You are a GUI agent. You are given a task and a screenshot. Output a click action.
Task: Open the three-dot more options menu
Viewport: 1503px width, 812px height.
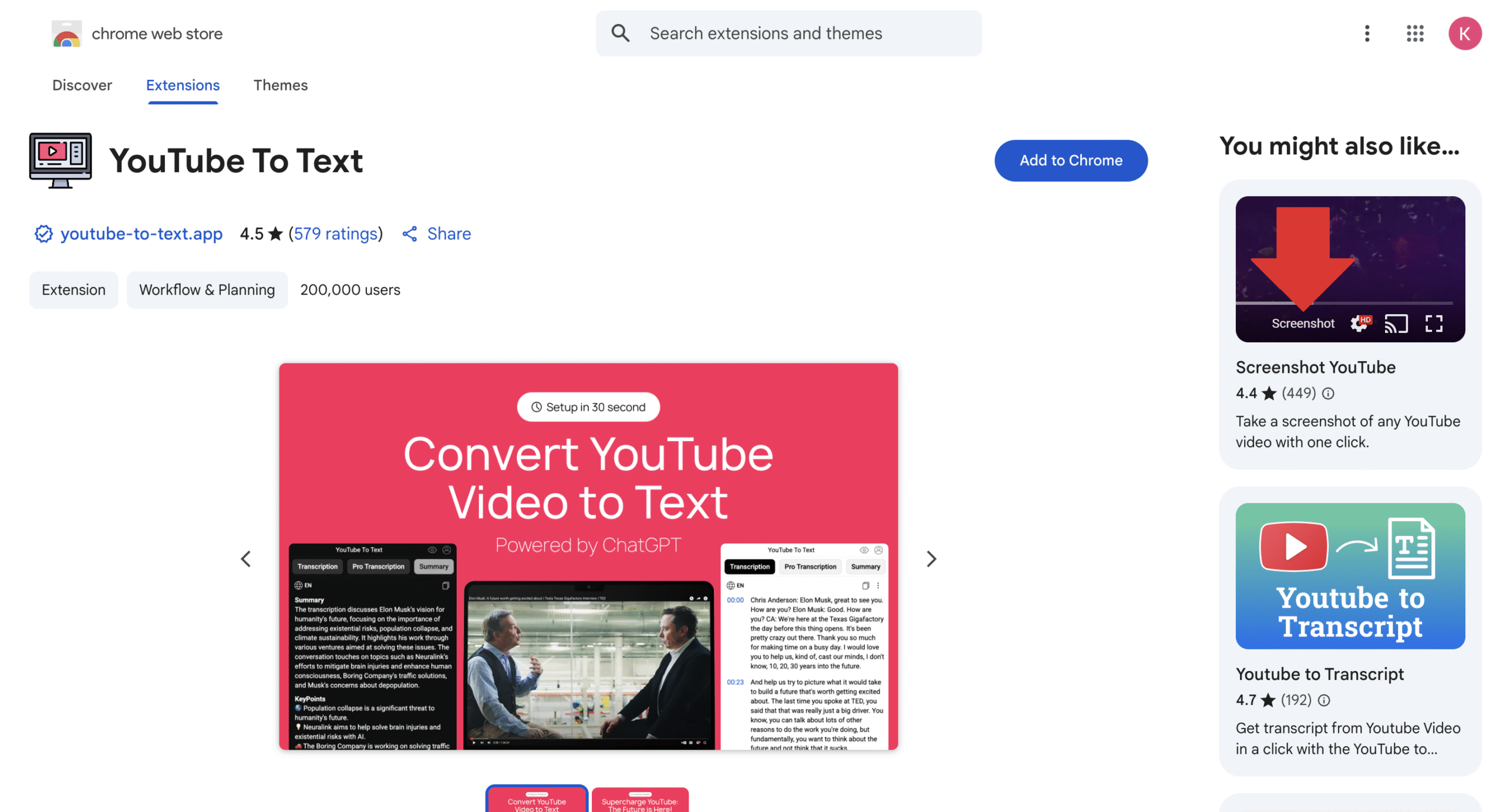click(x=1366, y=33)
